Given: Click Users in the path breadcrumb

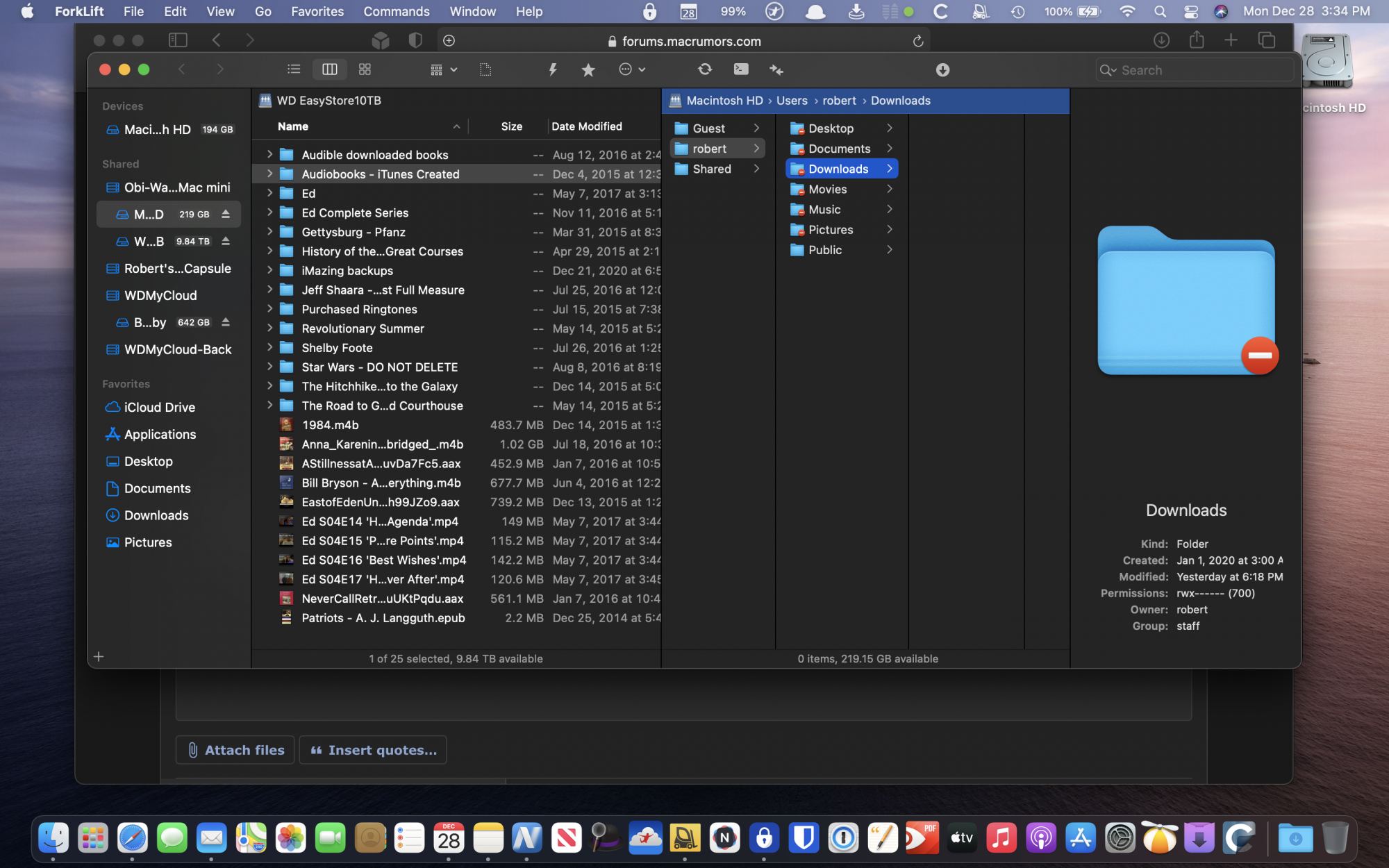Looking at the screenshot, I should pos(792,101).
